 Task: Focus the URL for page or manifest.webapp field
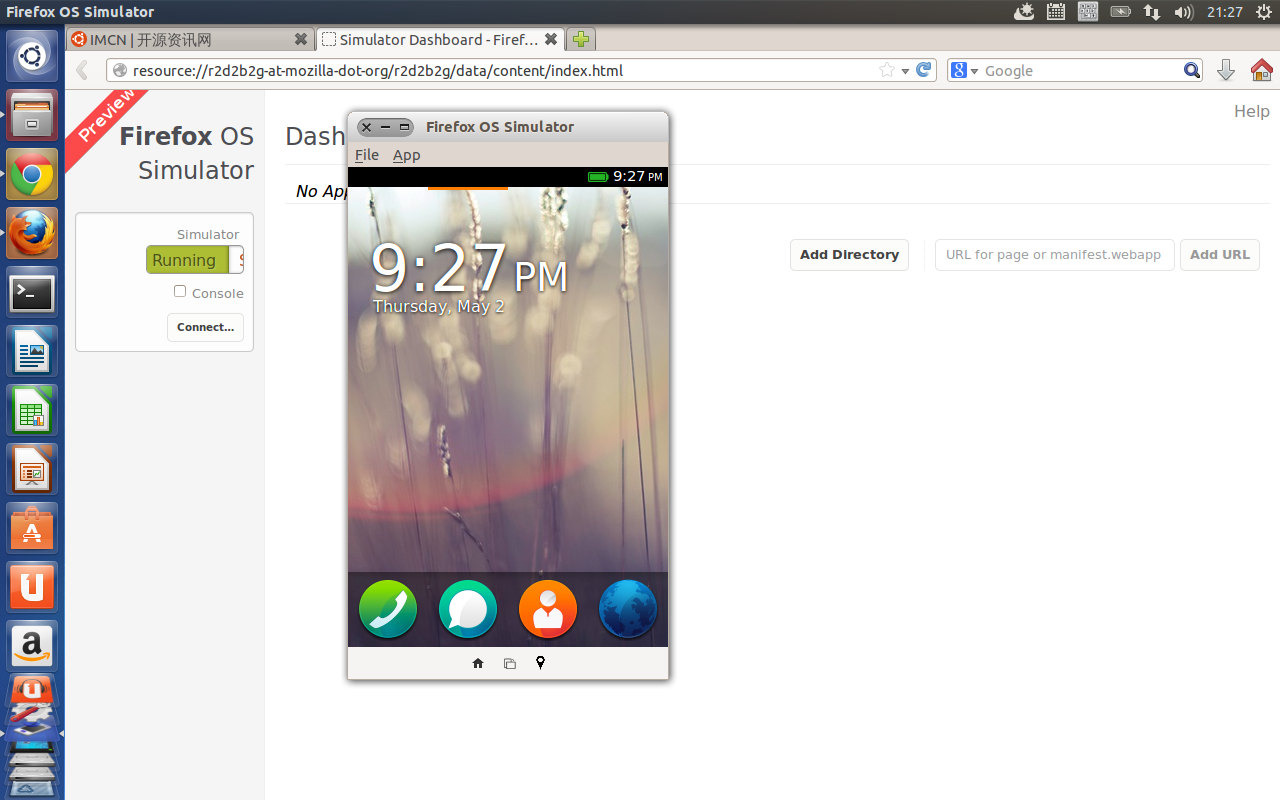pos(1054,255)
